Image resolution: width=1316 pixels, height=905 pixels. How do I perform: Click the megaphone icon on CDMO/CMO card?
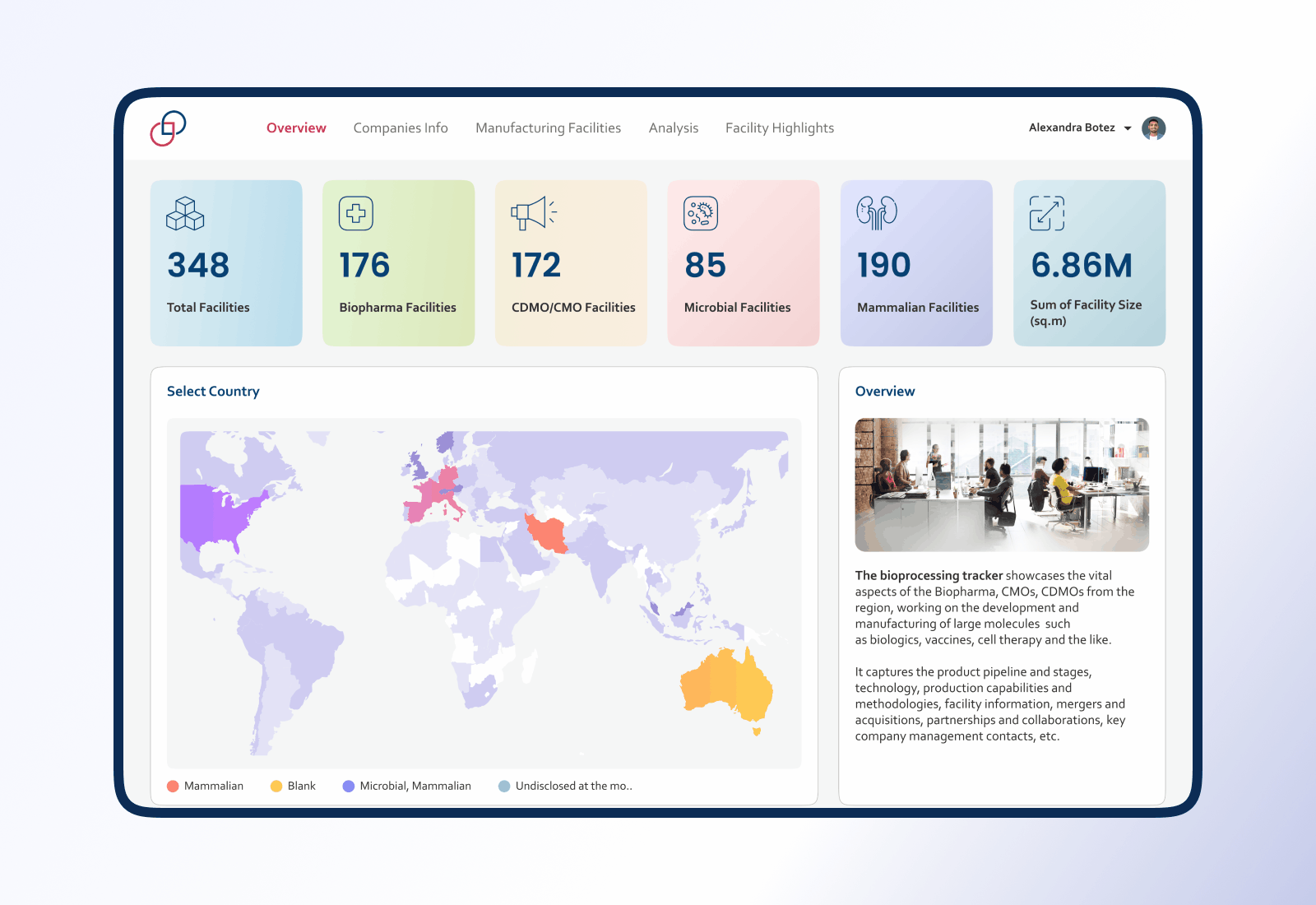534,214
